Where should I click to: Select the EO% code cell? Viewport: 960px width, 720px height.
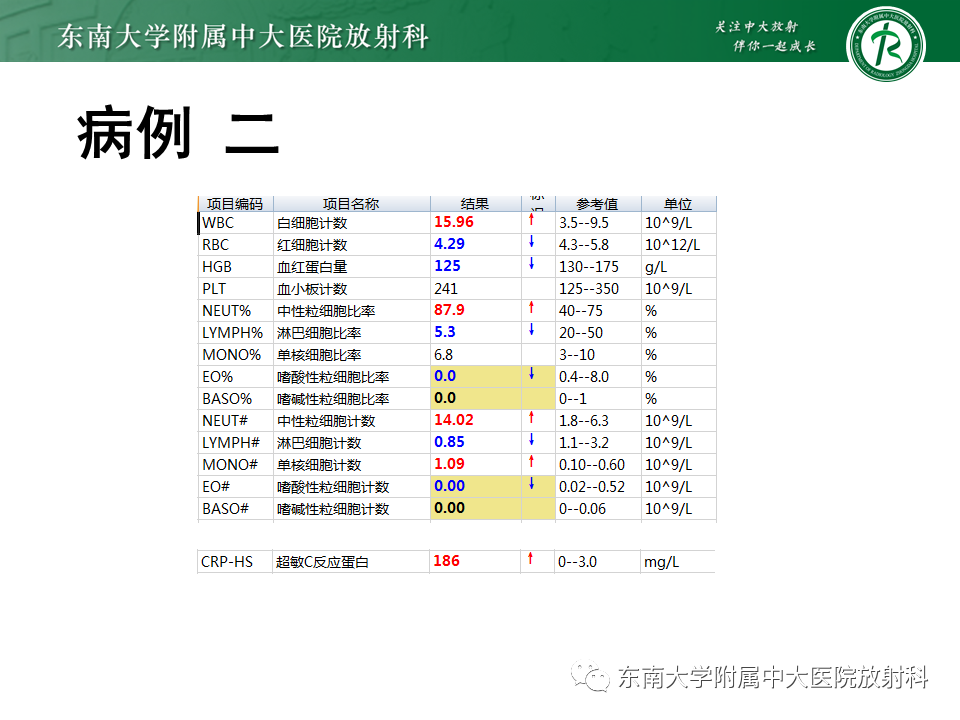236,377
